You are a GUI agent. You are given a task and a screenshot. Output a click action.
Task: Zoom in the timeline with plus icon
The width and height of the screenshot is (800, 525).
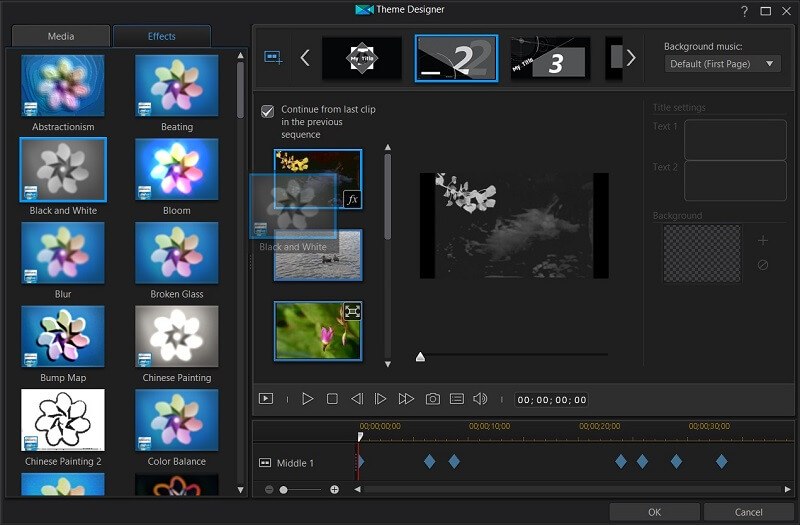coord(334,490)
